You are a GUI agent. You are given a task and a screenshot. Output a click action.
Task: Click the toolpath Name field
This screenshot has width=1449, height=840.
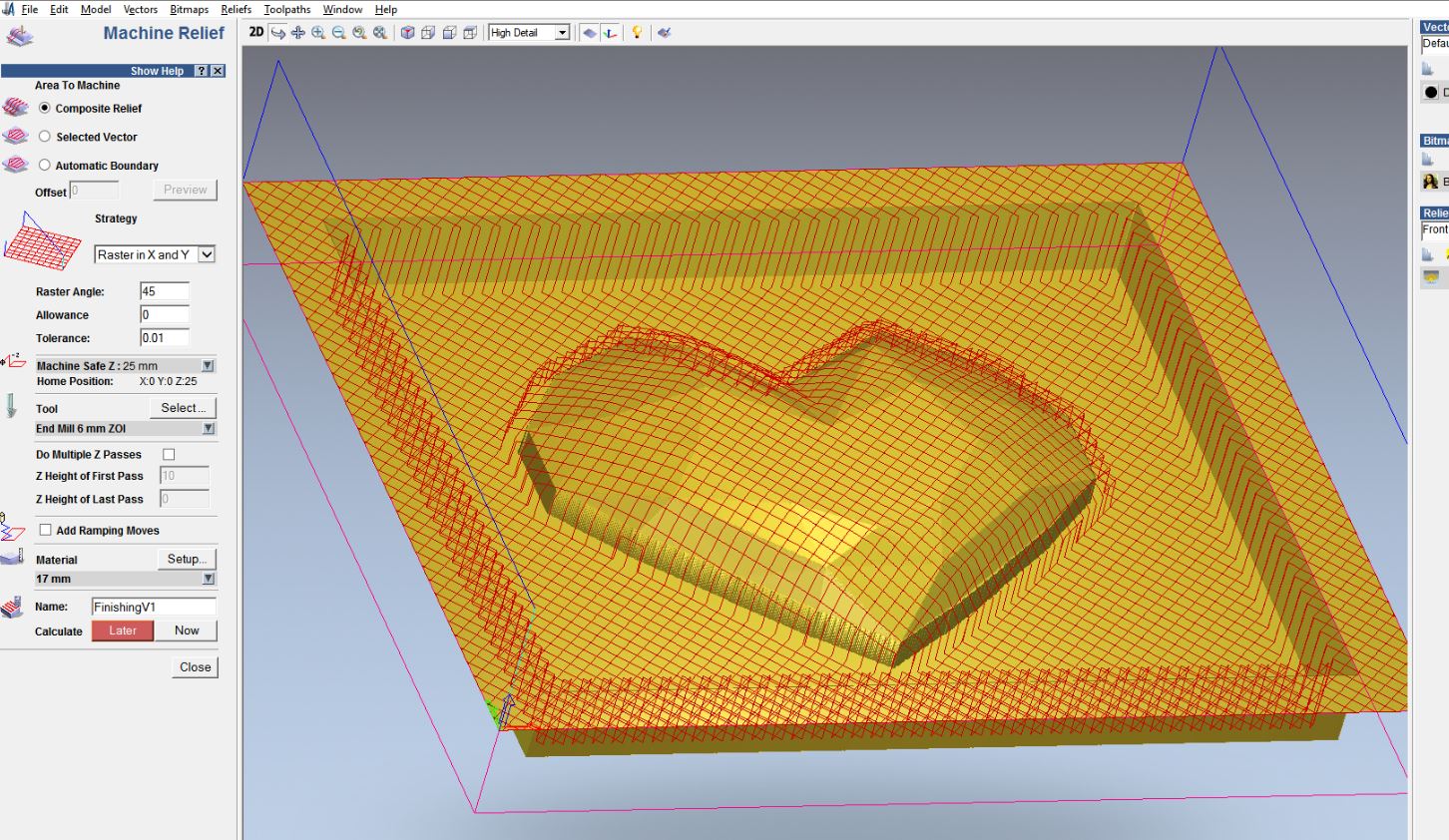[x=154, y=607]
